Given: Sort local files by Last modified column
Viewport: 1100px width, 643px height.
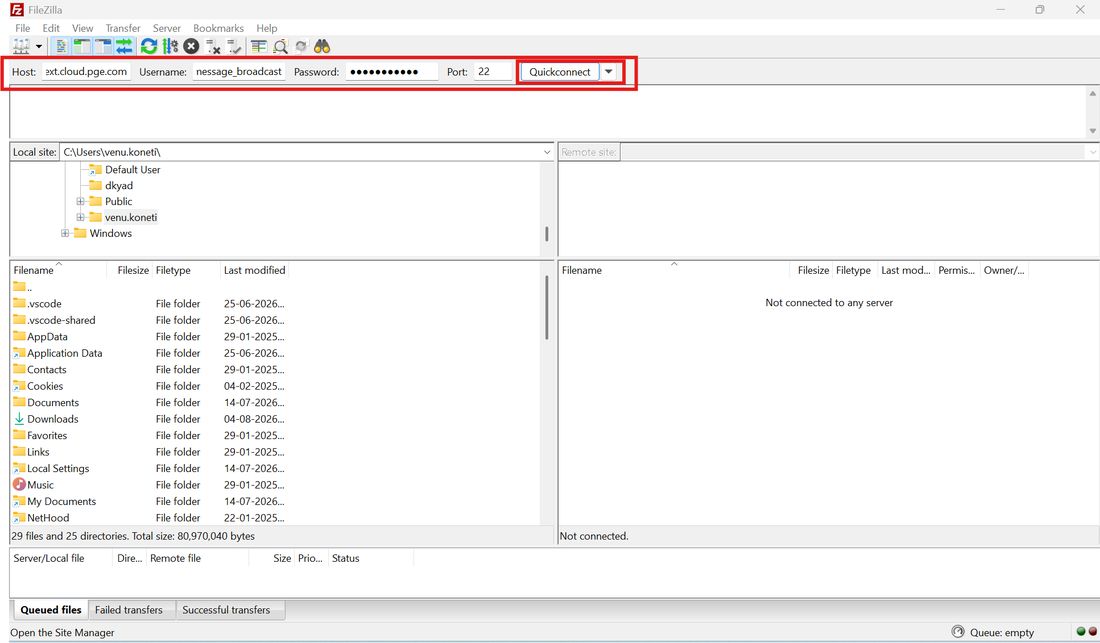Looking at the screenshot, I should point(254,270).
